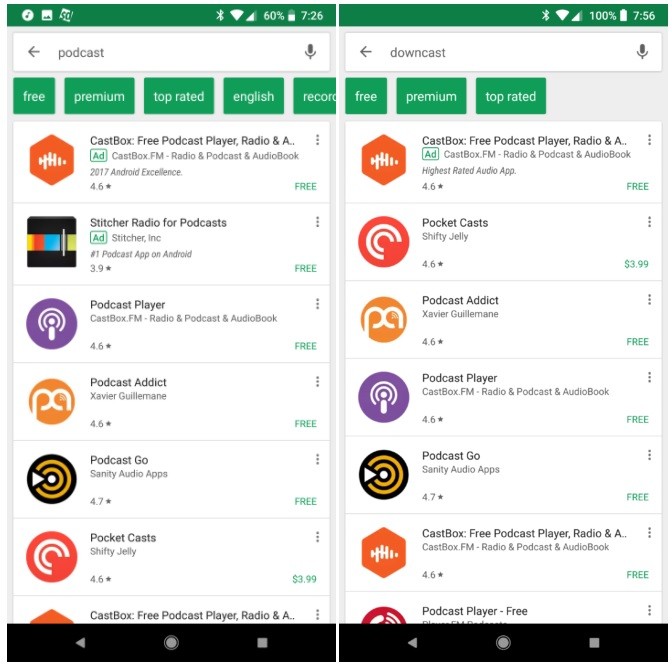Image resolution: width=672 pixels, height=666 pixels.
Task: Tap '#1 Podcast App on Android' tagline
Action: (x=141, y=254)
